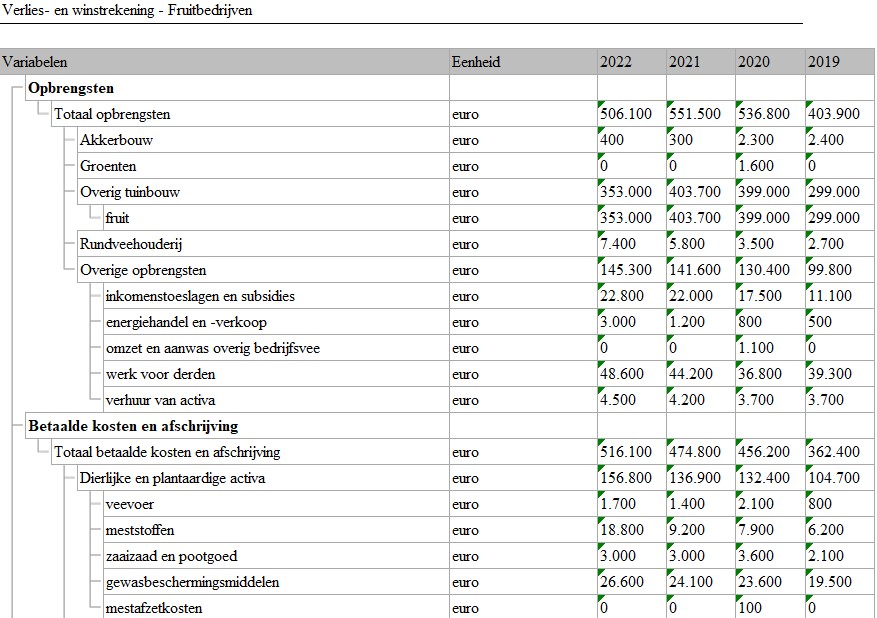Select the Overig tuinbouw tree item

point(129,192)
